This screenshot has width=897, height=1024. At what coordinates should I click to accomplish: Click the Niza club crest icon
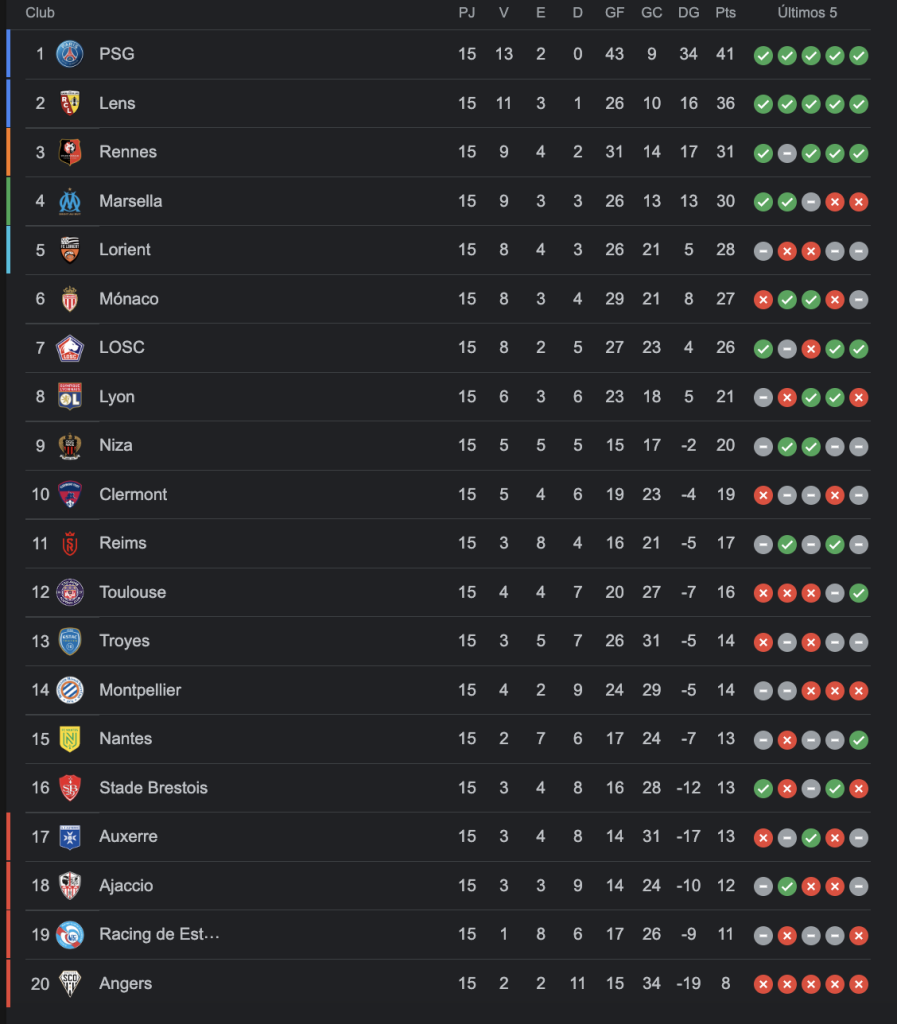70,446
